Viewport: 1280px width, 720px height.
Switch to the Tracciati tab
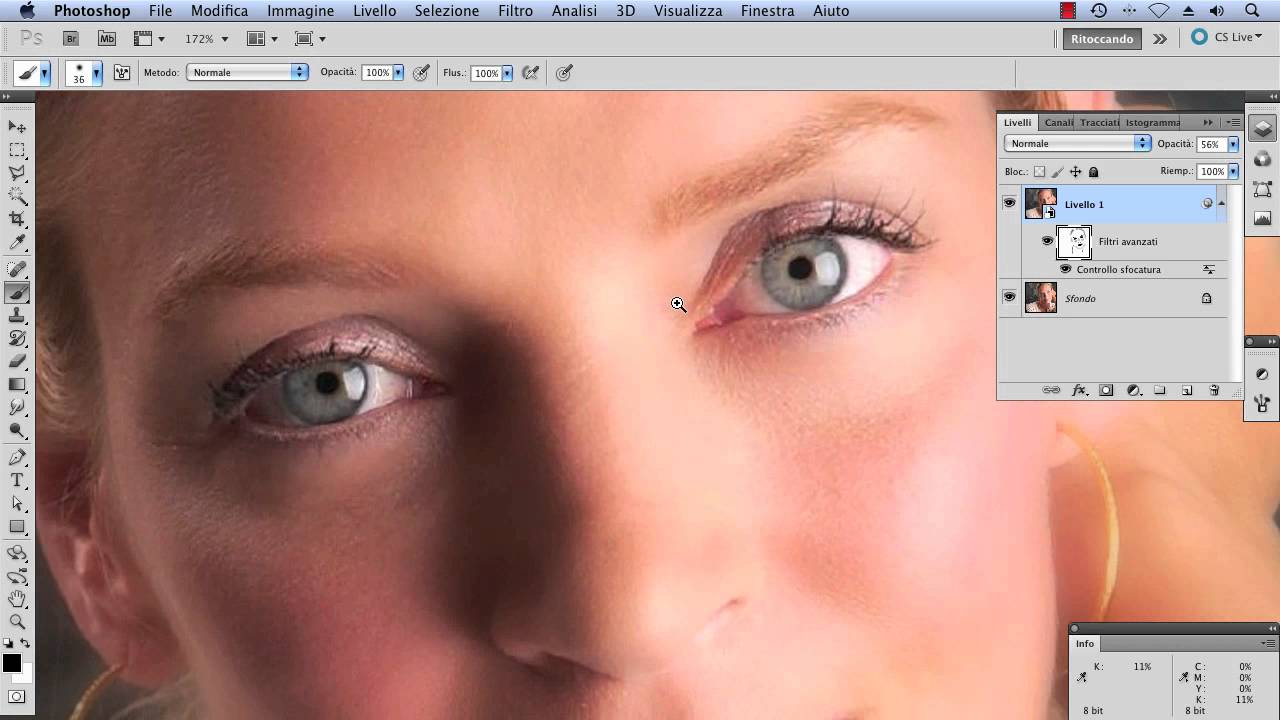[1099, 122]
